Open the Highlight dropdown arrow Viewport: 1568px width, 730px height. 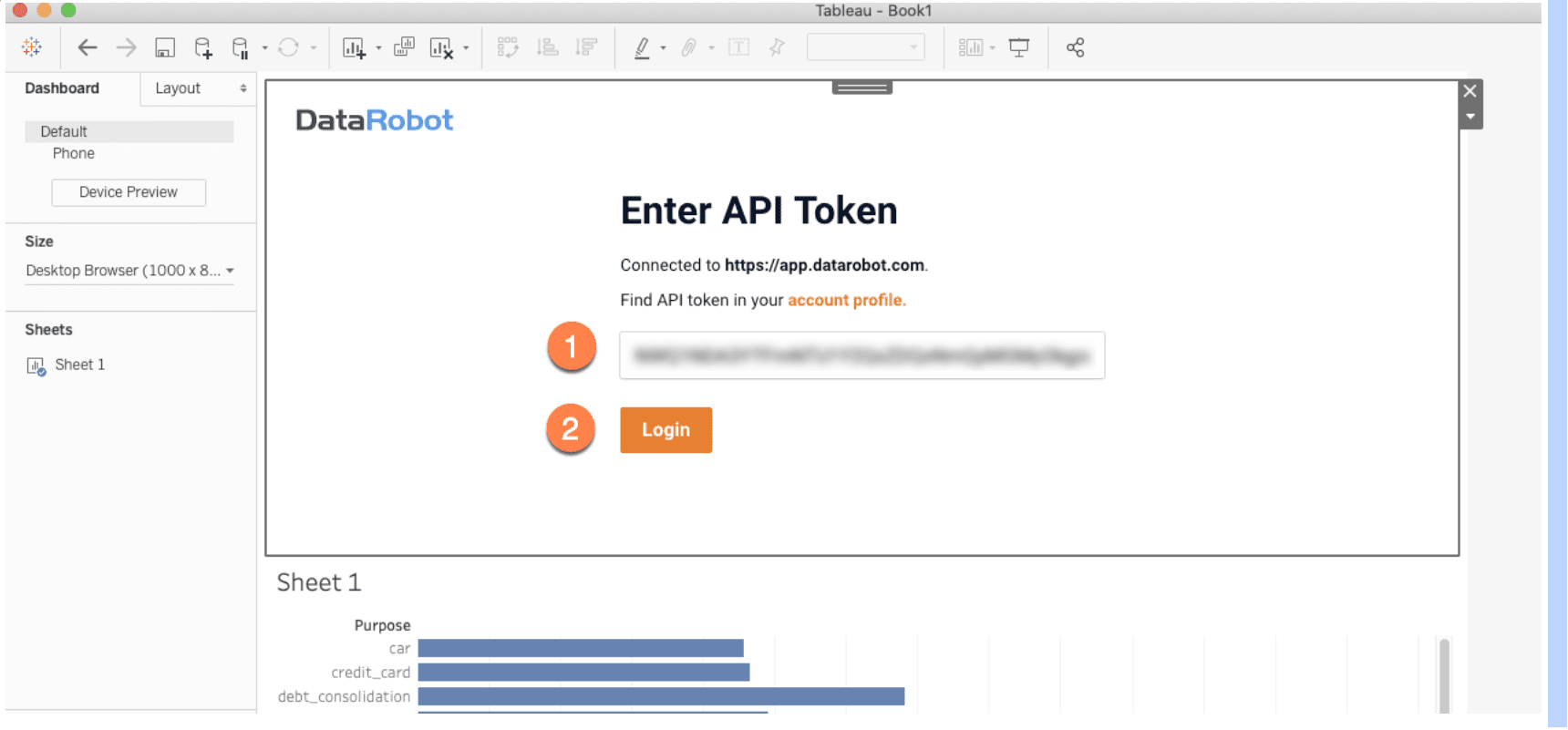pos(663,48)
